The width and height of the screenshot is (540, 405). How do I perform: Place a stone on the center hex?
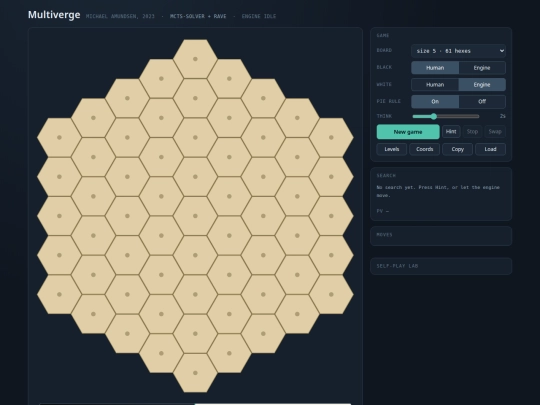coord(195,216)
